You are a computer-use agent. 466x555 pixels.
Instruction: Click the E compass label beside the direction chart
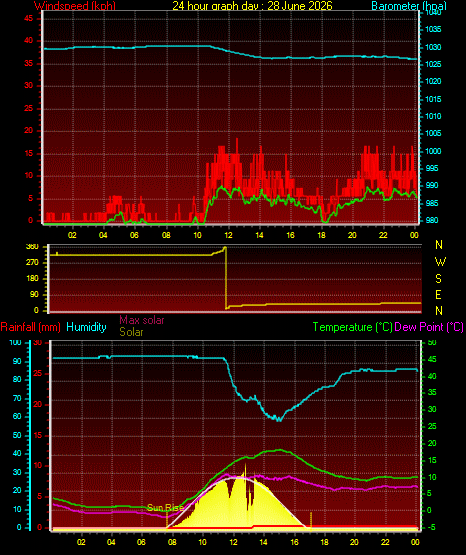(439, 294)
